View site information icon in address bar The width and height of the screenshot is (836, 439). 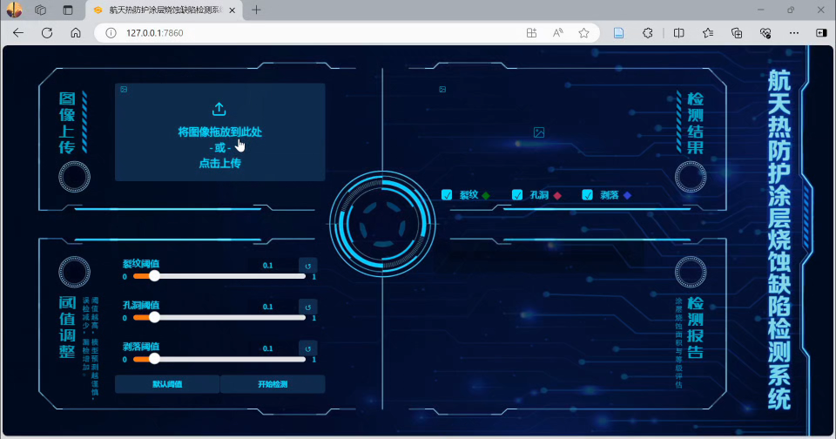pyautogui.click(x=111, y=33)
